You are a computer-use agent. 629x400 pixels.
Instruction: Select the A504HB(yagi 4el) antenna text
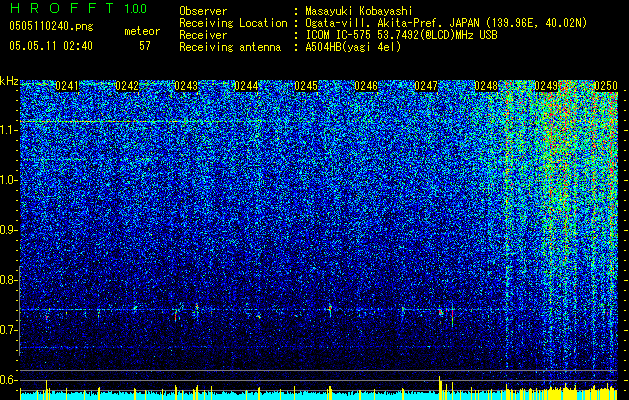[x=353, y=47]
